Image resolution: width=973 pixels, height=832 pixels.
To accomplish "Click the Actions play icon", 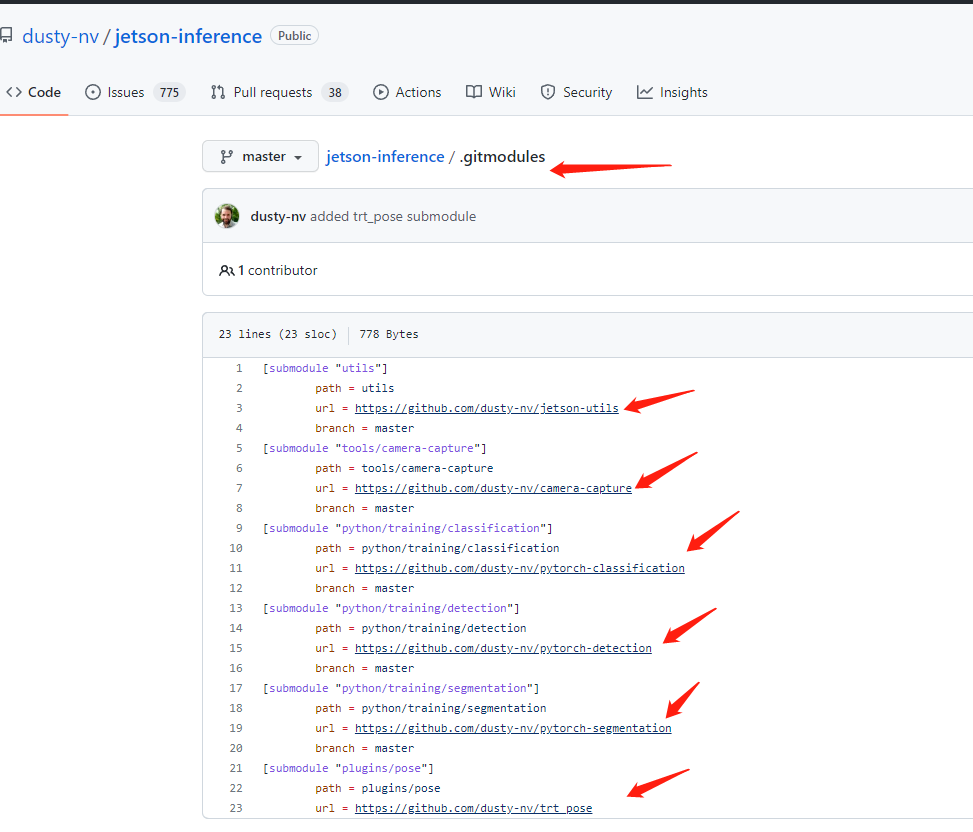I will pos(381,92).
